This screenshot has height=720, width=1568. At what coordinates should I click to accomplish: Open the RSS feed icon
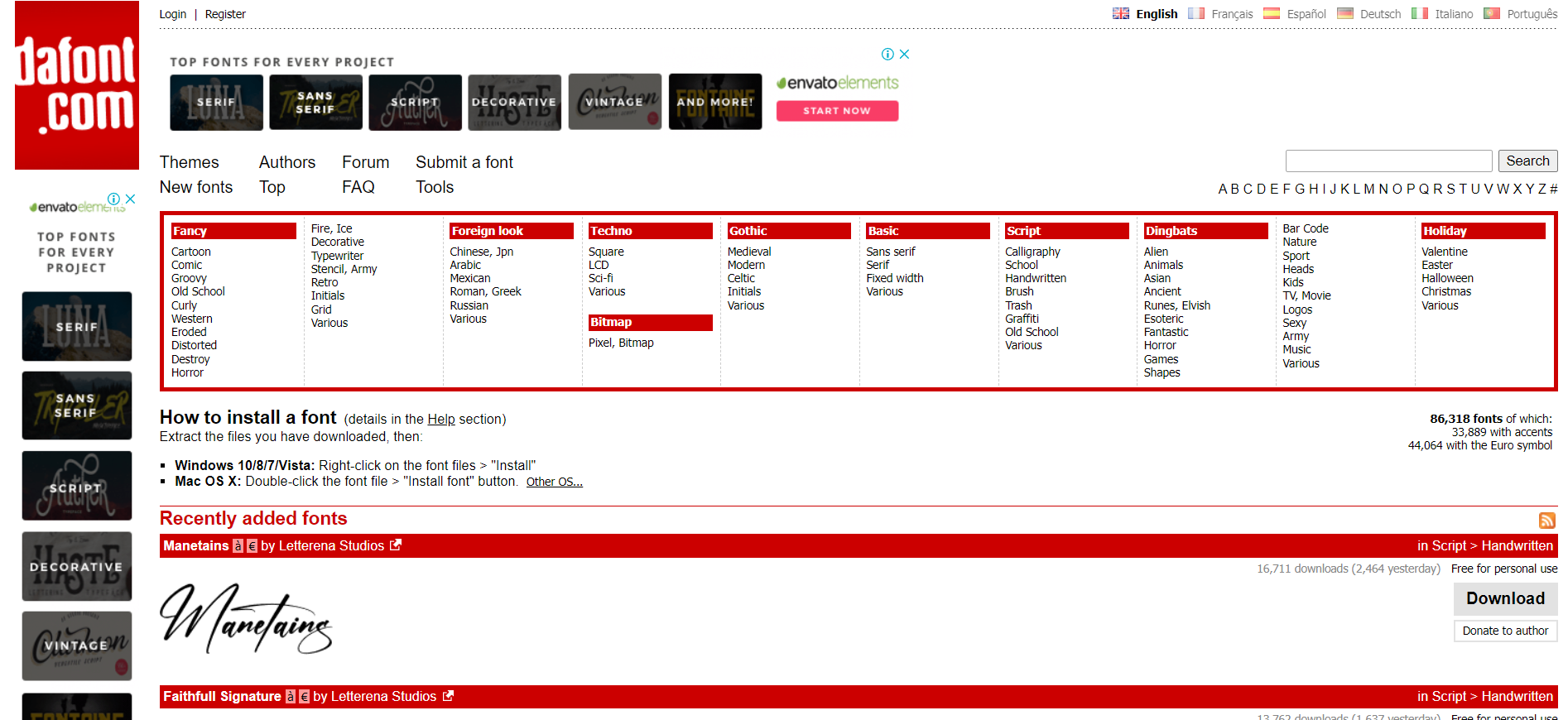point(1546,521)
